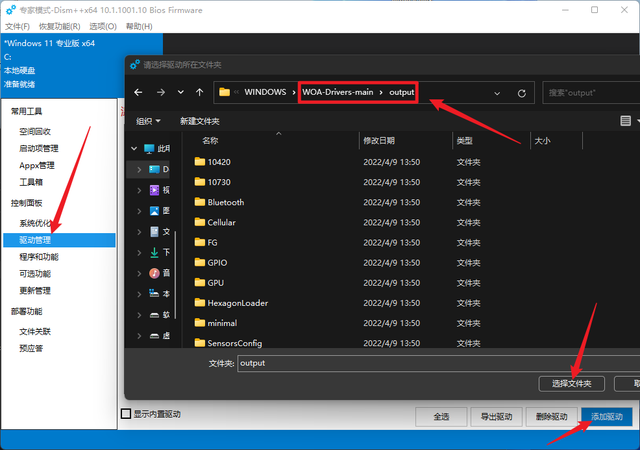Image resolution: width=640 pixels, height=450 pixels.
Task: Select Windows 11 专业版 x64 image tile
Action: pyautogui.click(x=82, y=65)
